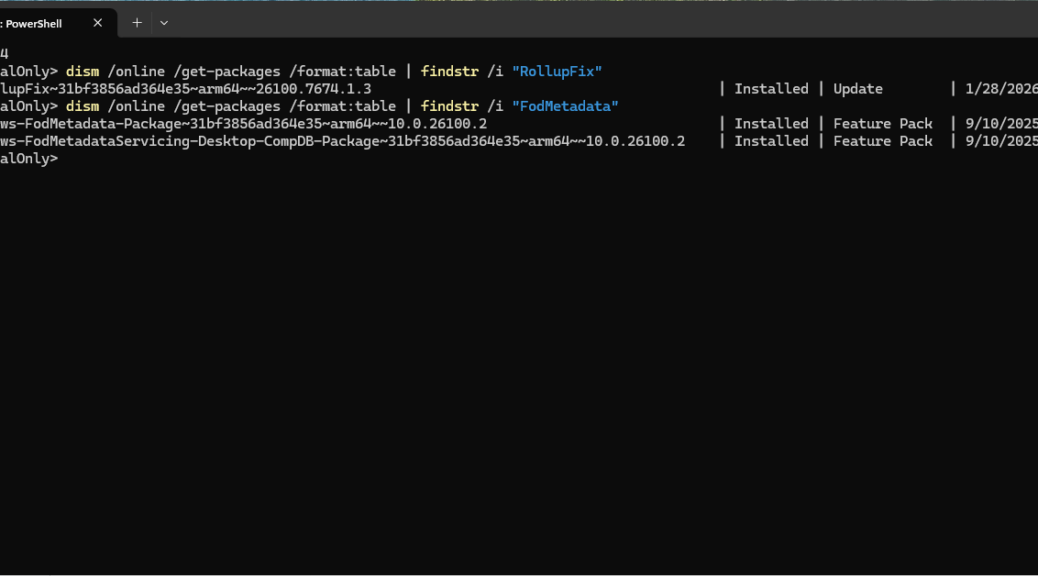Viewport: 1038px width, 576px height.
Task: Click the new tab plus icon
Action: click(137, 23)
